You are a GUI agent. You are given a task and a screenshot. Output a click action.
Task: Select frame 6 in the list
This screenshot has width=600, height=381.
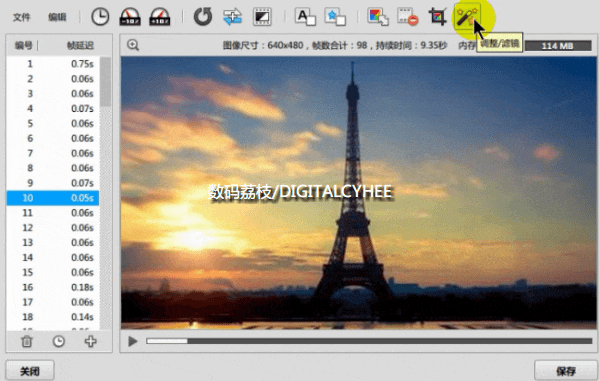pos(53,138)
